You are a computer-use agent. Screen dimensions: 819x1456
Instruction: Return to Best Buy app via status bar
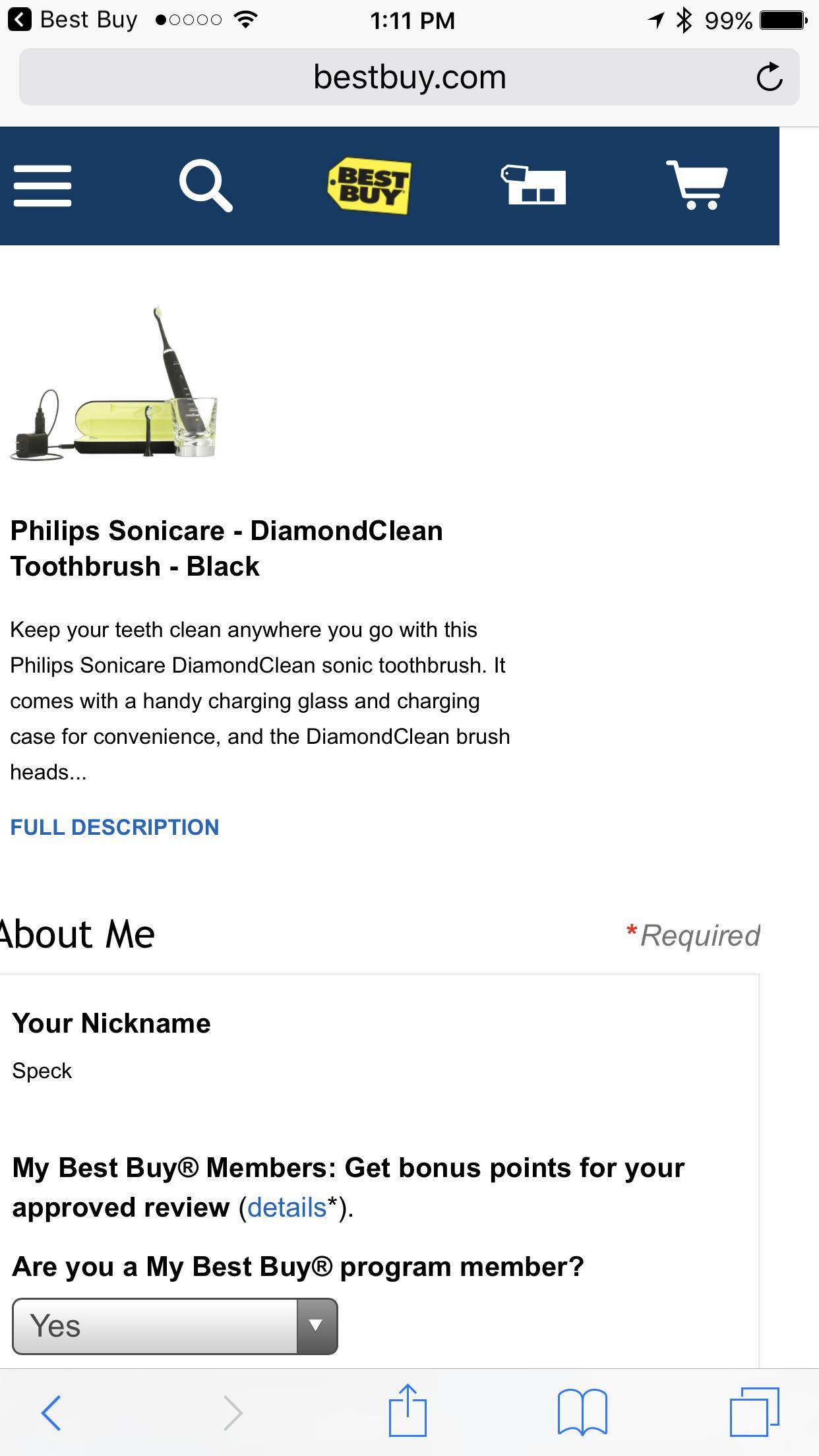pos(73,20)
